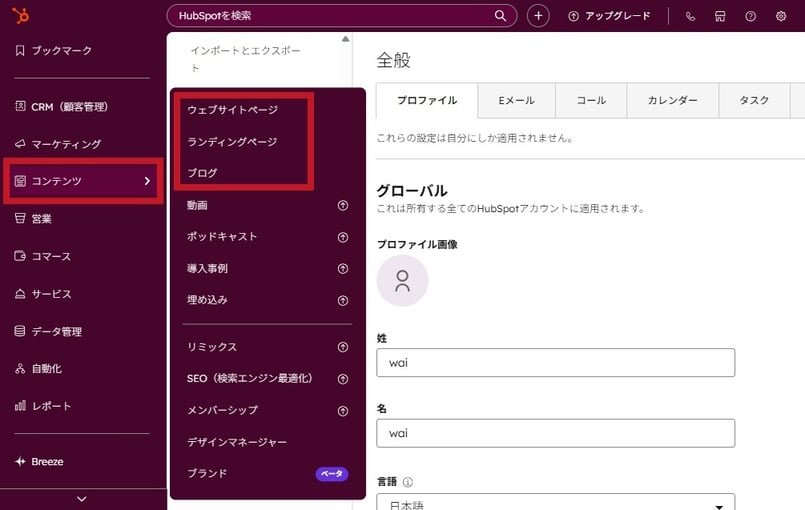This screenshot has width=805, height=510.
Task: Switch to the Eメール tab
Action: 516,101
